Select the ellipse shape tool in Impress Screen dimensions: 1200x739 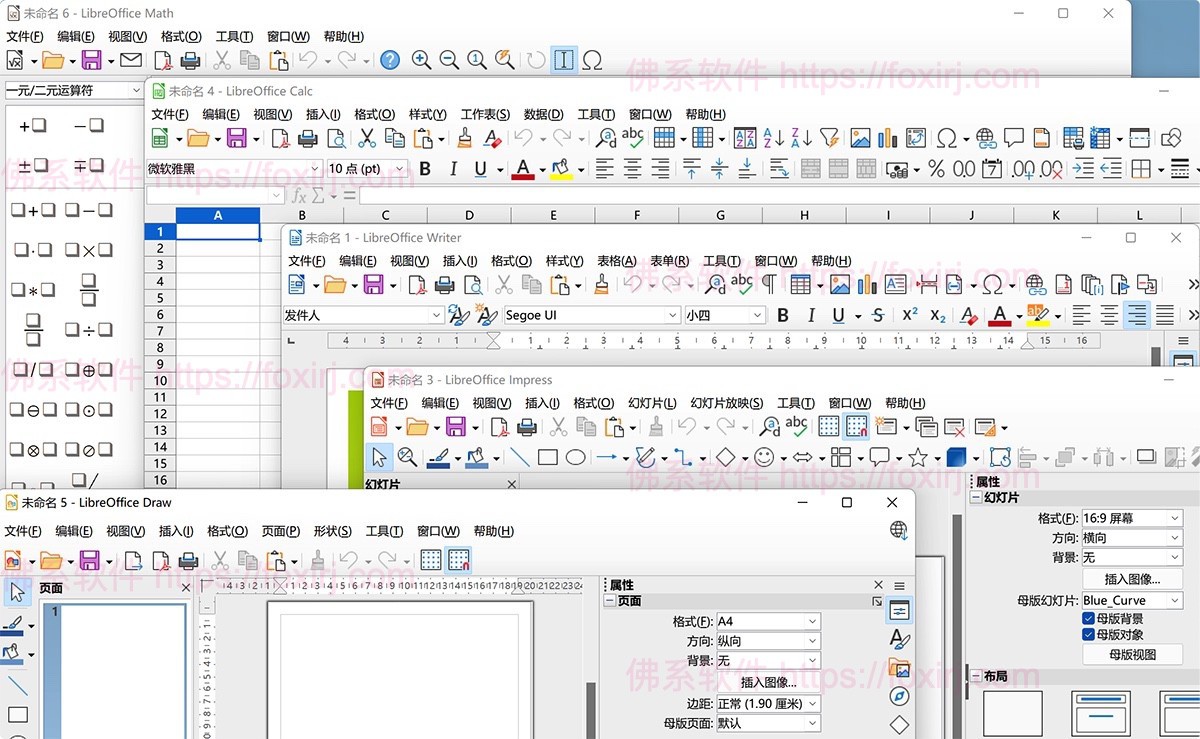[x=575, y=457]
